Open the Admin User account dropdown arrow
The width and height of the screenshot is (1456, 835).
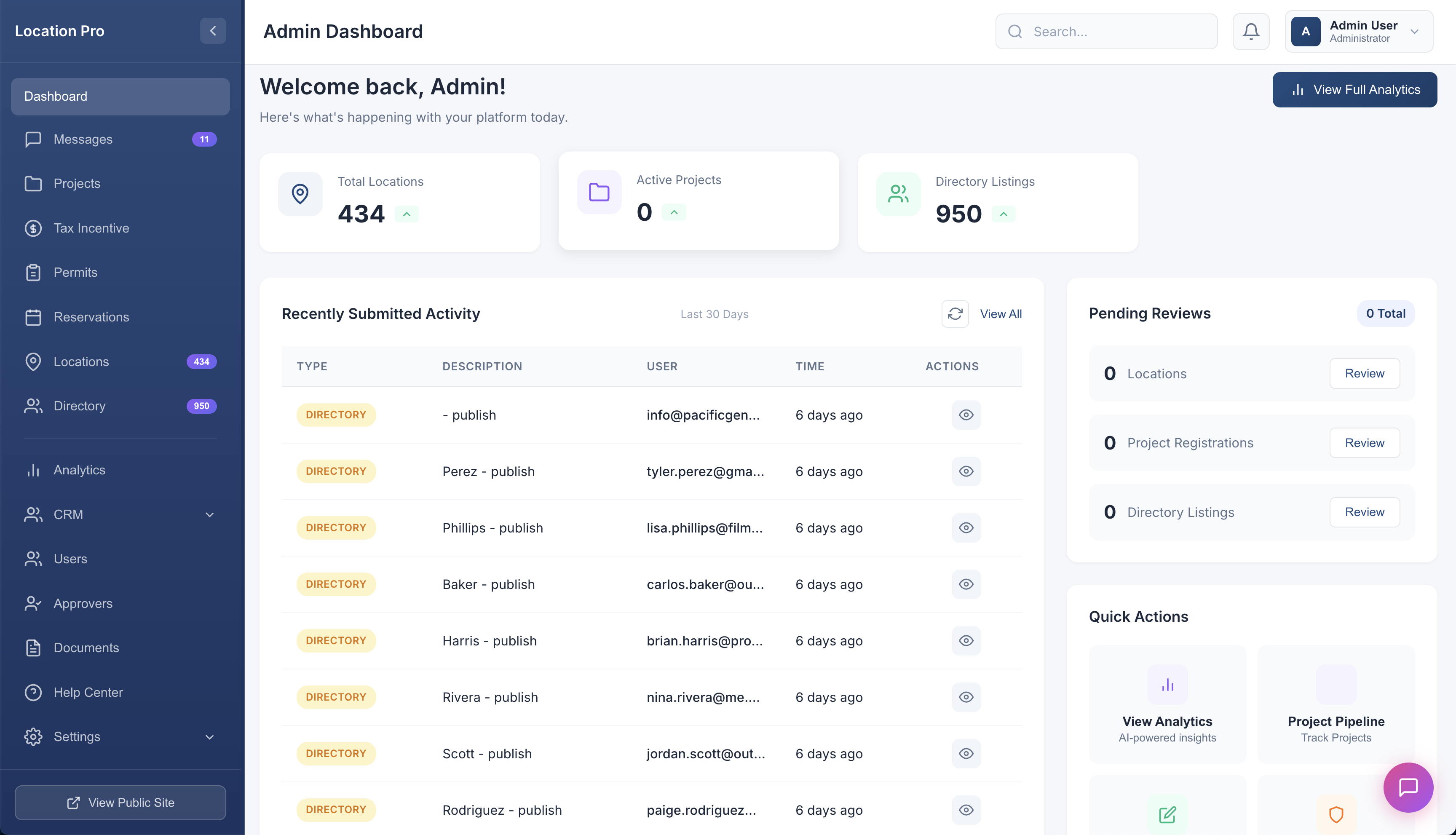coord(1414,32)
